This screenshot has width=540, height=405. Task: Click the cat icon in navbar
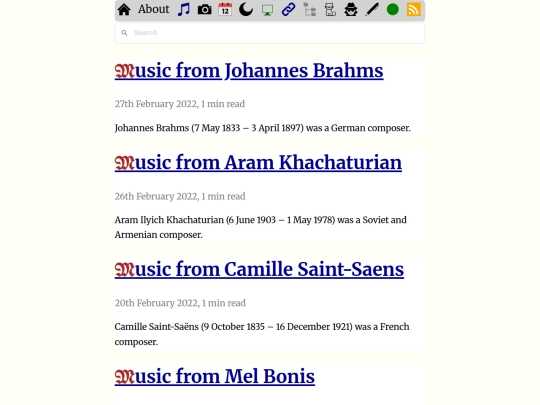click(330, 9)
